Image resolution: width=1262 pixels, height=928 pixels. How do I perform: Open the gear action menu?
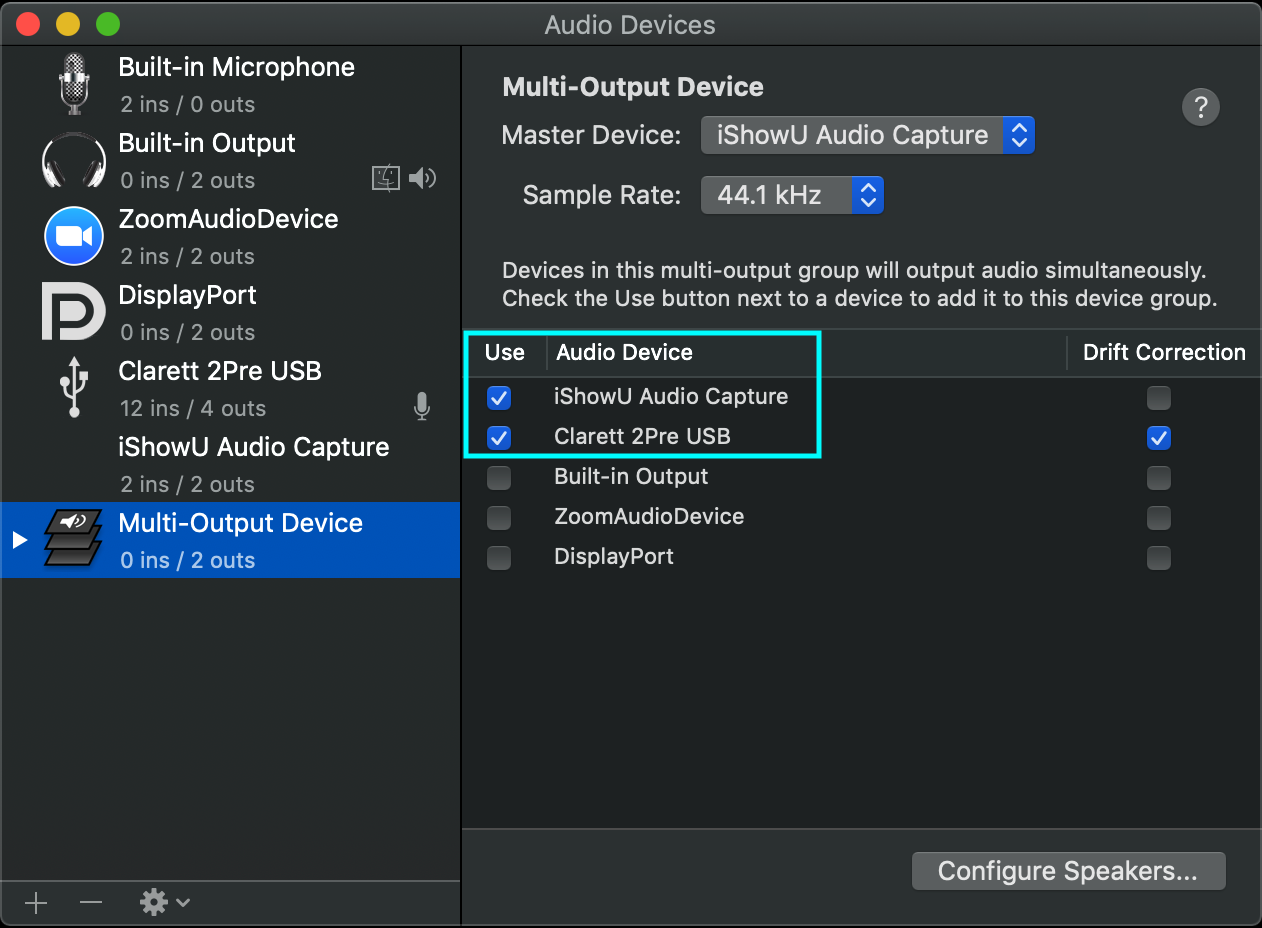[x=165, y=903]
